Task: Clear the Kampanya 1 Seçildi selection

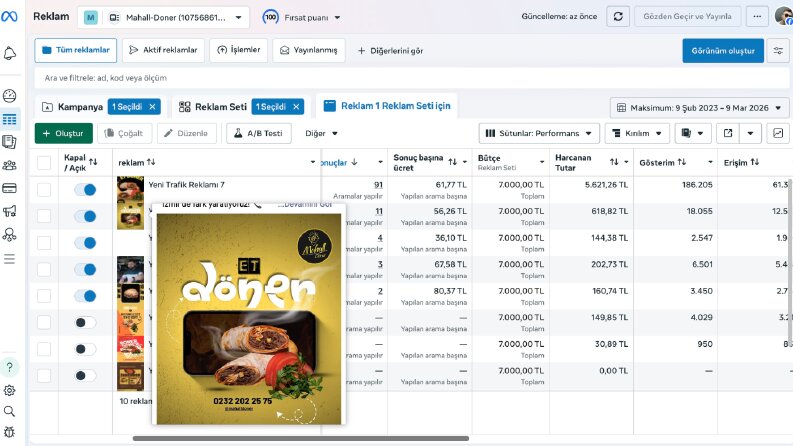Action: point(152,107)
